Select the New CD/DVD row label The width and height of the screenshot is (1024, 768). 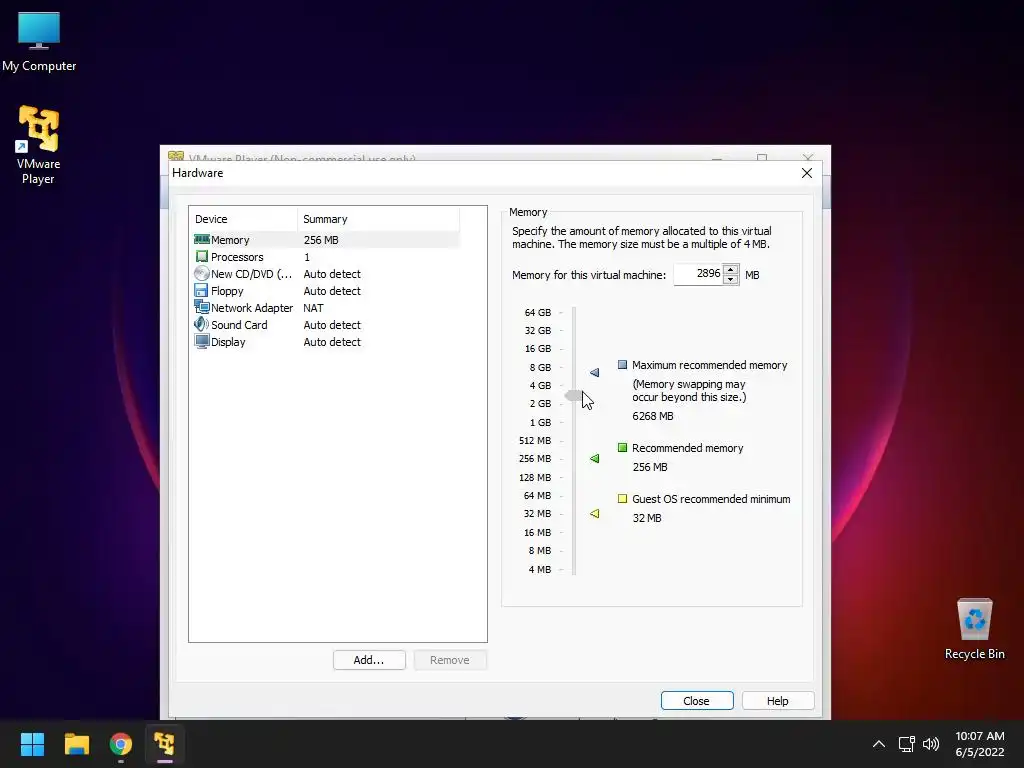pyautogui.click(x=251, y=274)
